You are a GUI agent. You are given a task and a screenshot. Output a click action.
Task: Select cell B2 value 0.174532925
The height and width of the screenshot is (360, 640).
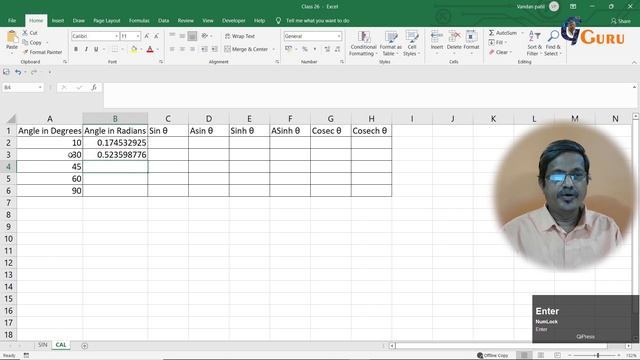(x=115, y=143)
